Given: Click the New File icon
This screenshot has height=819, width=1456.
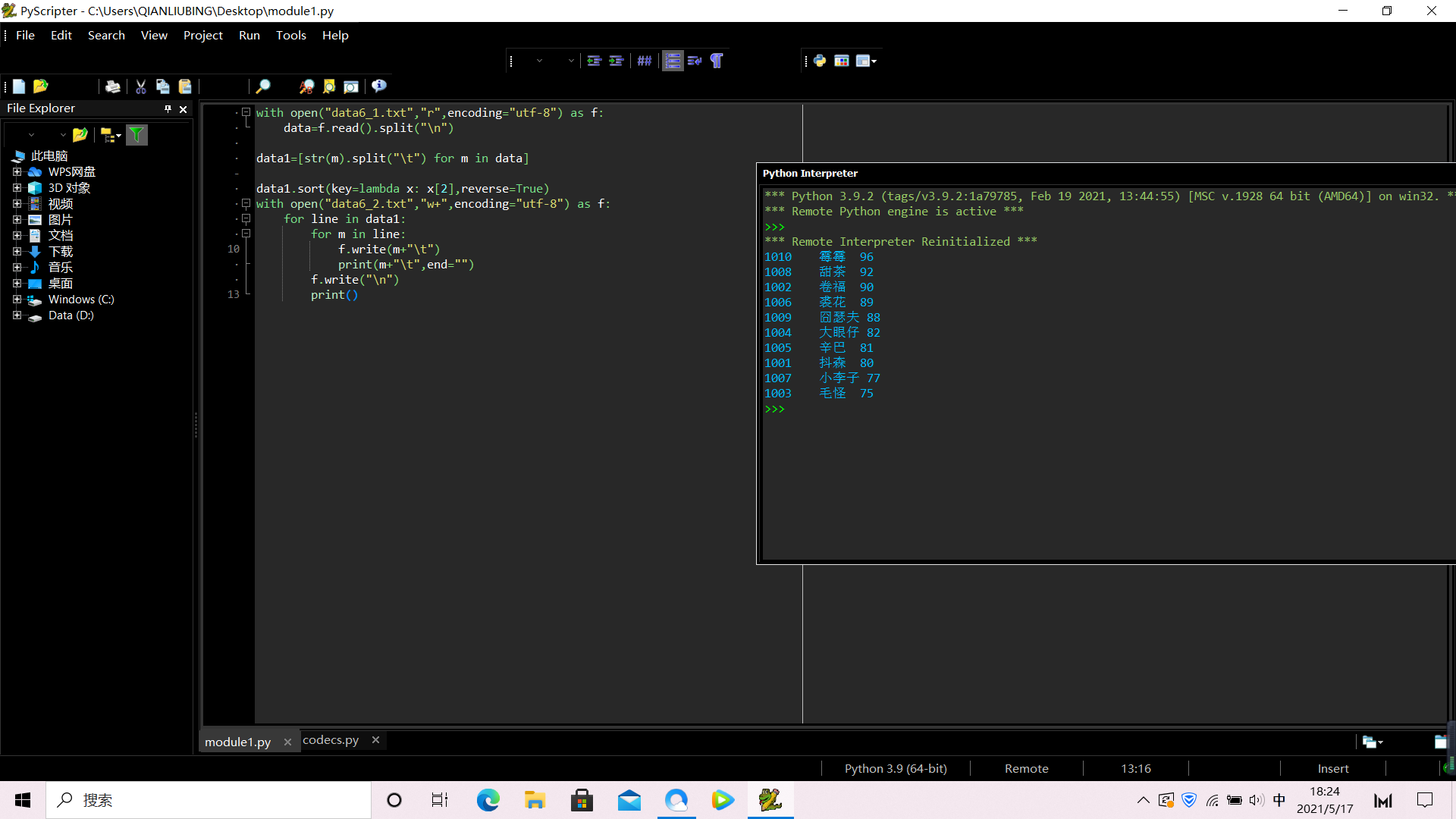Looking at the screenshot, I should pos(19,86).
